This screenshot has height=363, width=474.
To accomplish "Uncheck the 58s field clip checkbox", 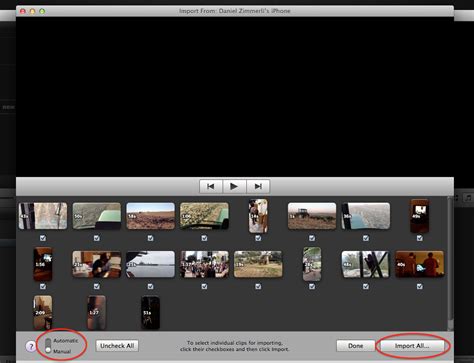I will pos(151,238).
